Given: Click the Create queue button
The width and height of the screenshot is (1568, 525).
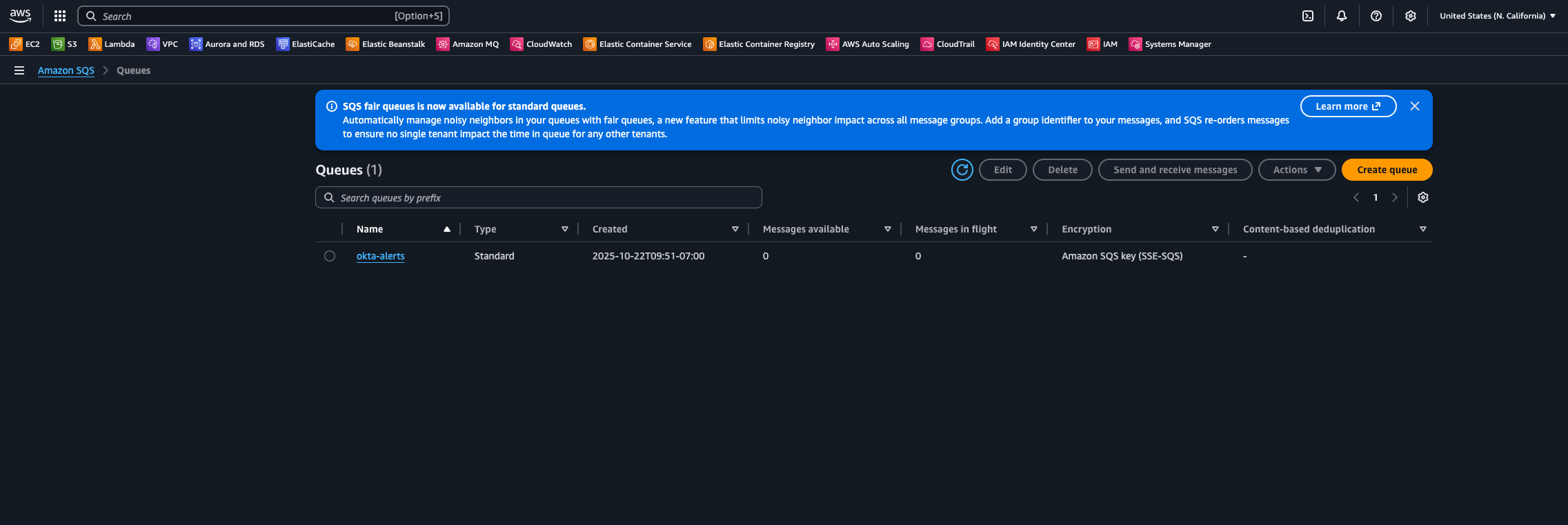Looking at the screenshot, I should click(1387, 170).
